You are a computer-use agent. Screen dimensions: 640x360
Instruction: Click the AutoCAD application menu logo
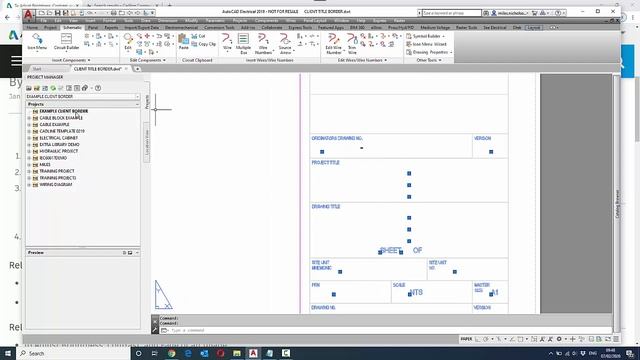28,15
